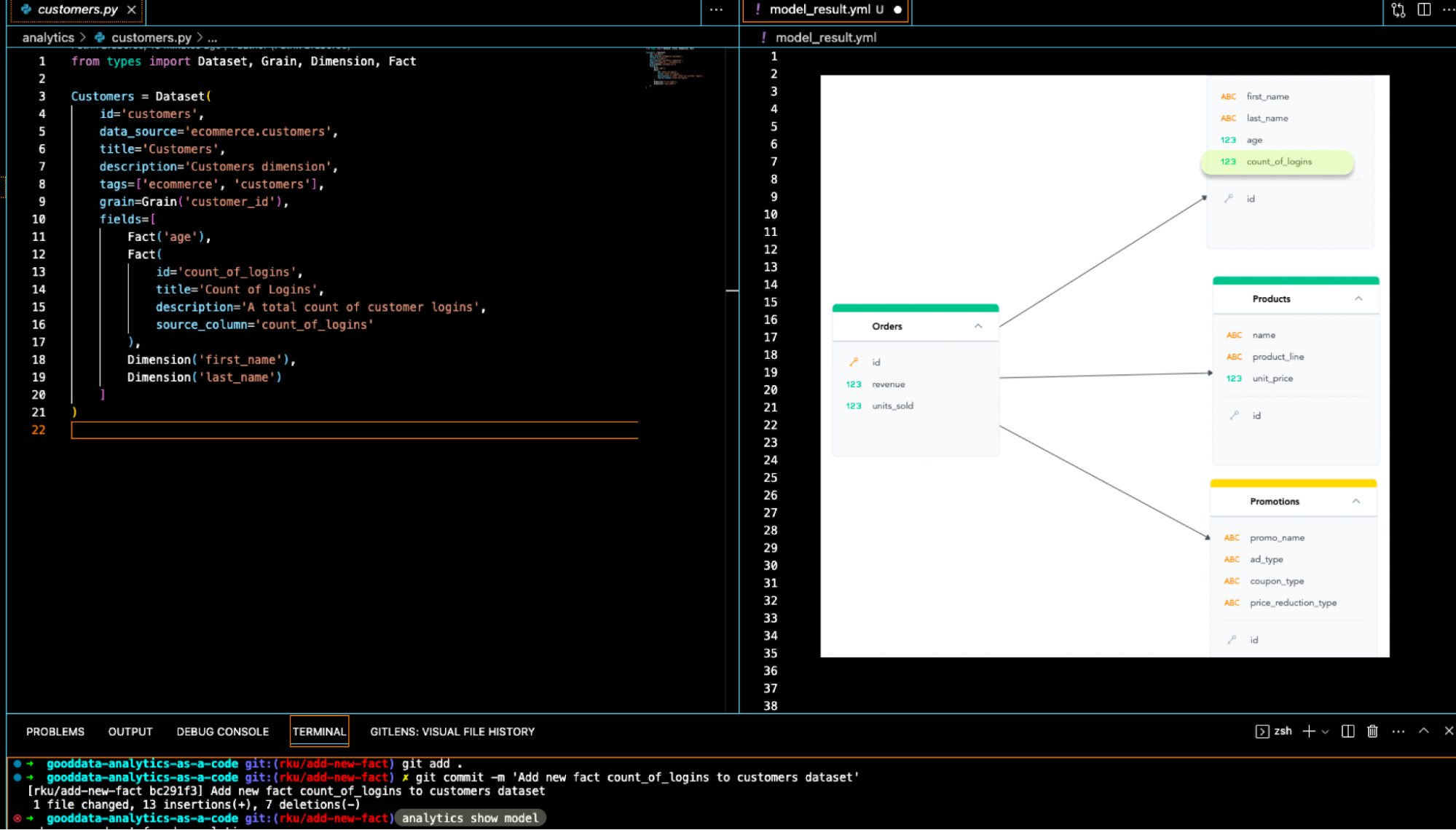
Task: Close the customers.py tab
Action: click(x=131, y=9)
